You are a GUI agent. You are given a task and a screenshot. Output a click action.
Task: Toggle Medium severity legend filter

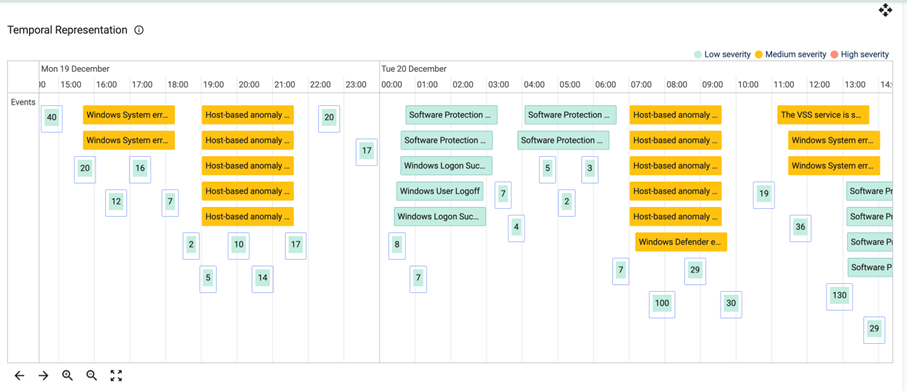tap(791, 54)
